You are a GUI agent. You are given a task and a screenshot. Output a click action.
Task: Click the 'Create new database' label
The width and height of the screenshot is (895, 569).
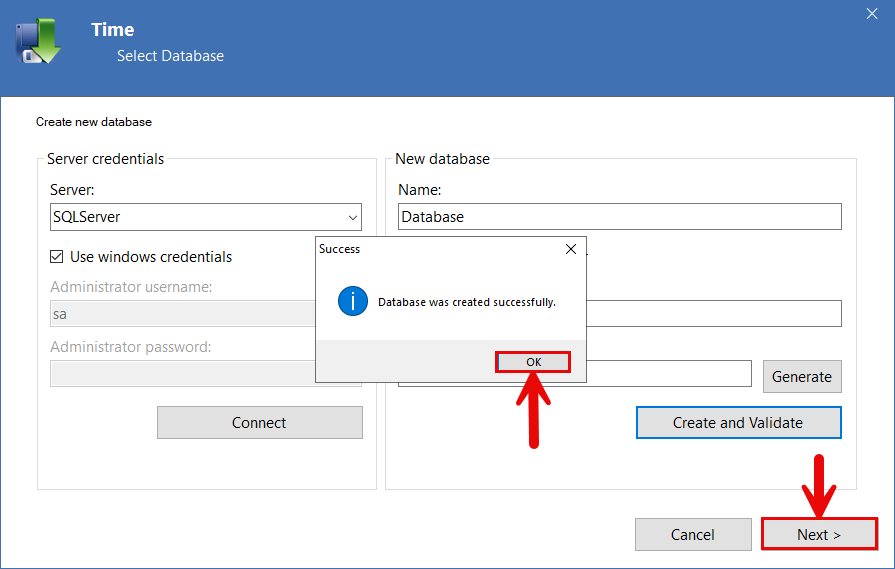click(x=94, y=122)
